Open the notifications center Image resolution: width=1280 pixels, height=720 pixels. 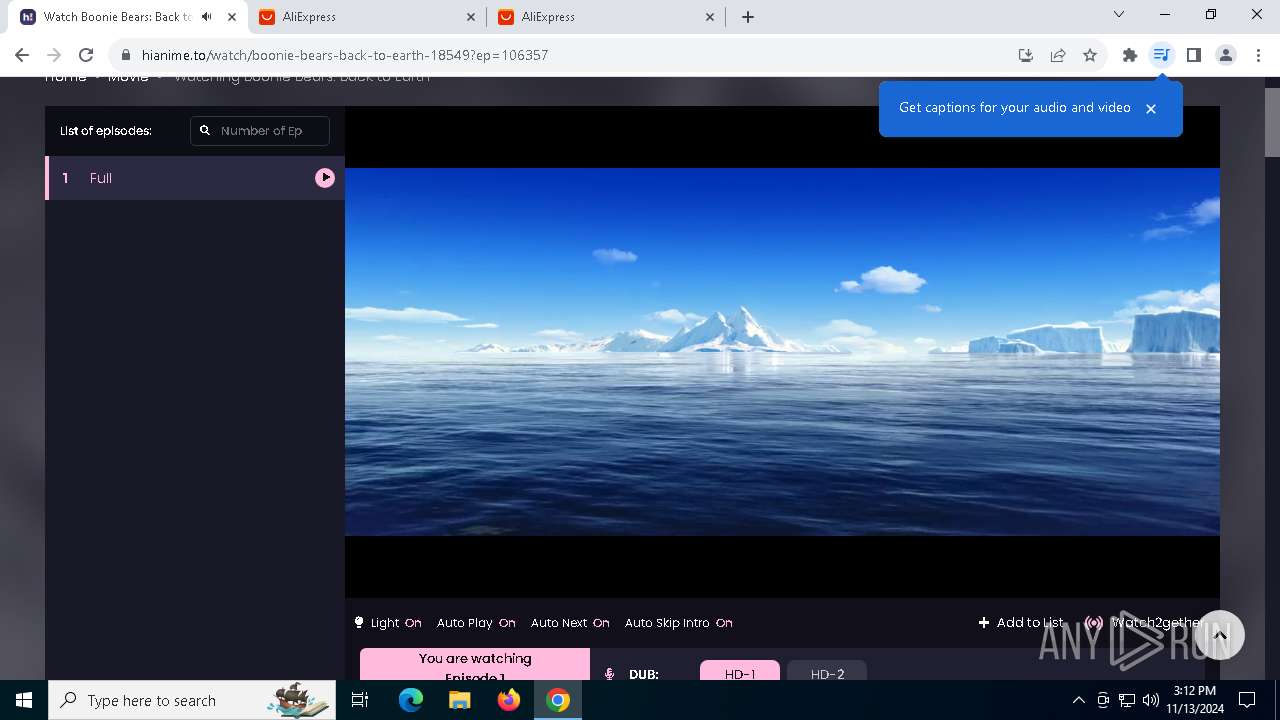pos(1247,700)
